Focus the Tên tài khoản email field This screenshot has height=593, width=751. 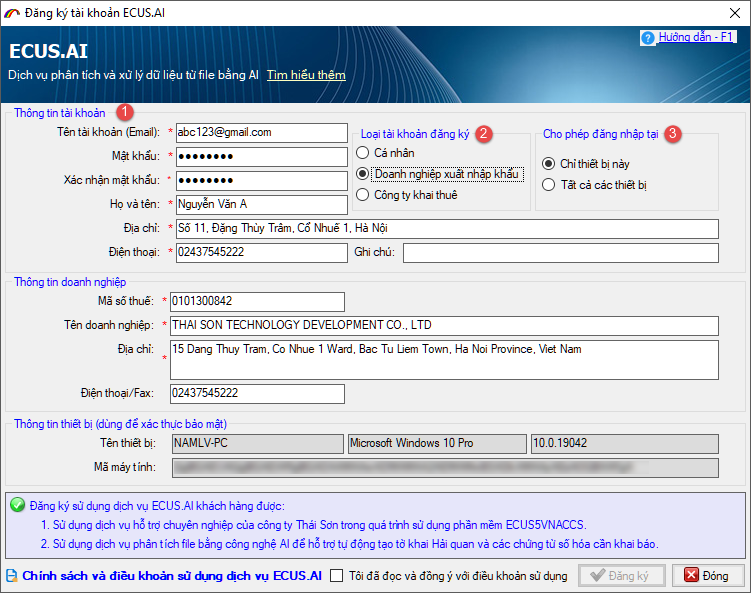[x=260, y=132]
